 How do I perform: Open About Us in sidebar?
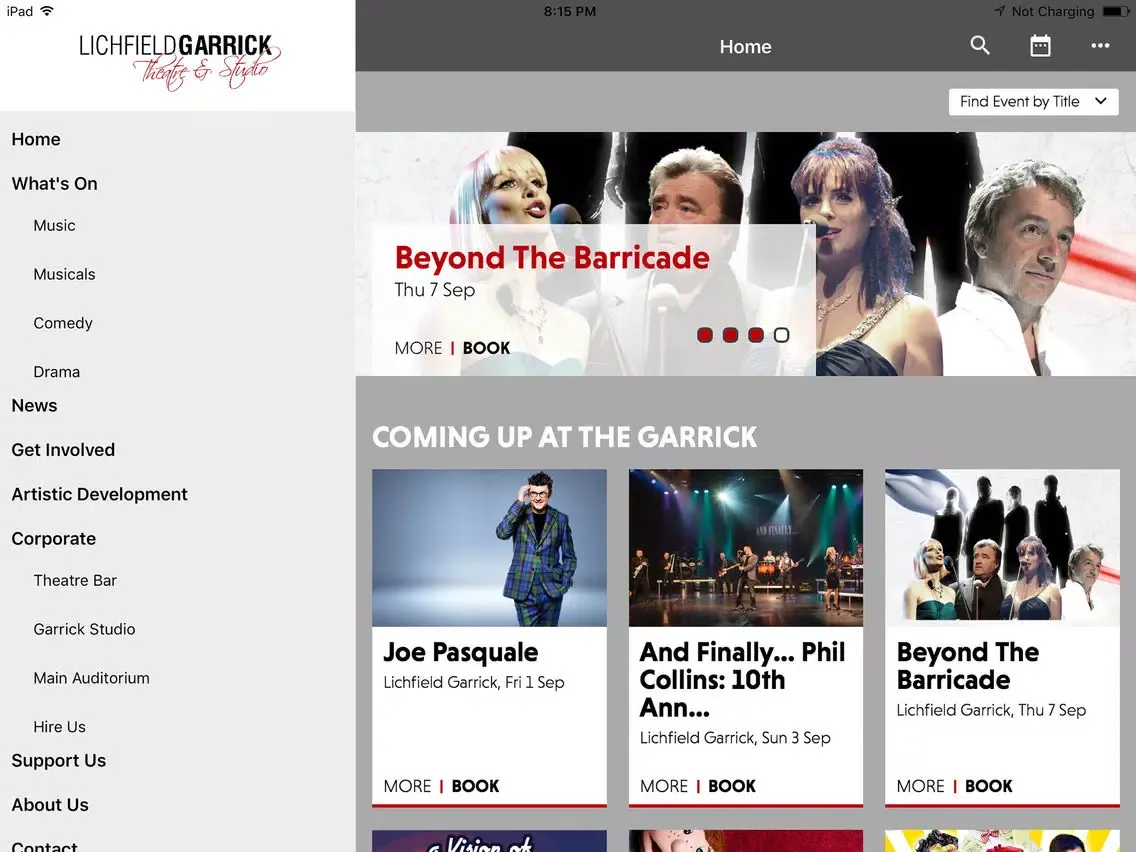coord(50,805)
